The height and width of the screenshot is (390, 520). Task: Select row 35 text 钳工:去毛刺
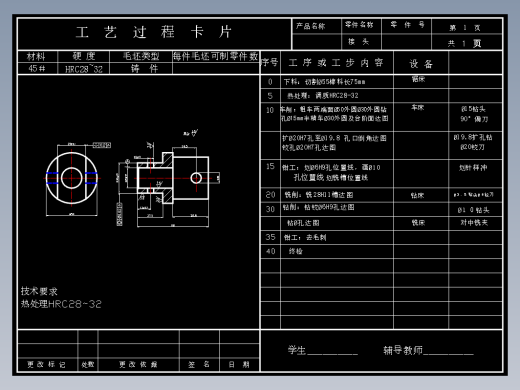tap(305, 237)
